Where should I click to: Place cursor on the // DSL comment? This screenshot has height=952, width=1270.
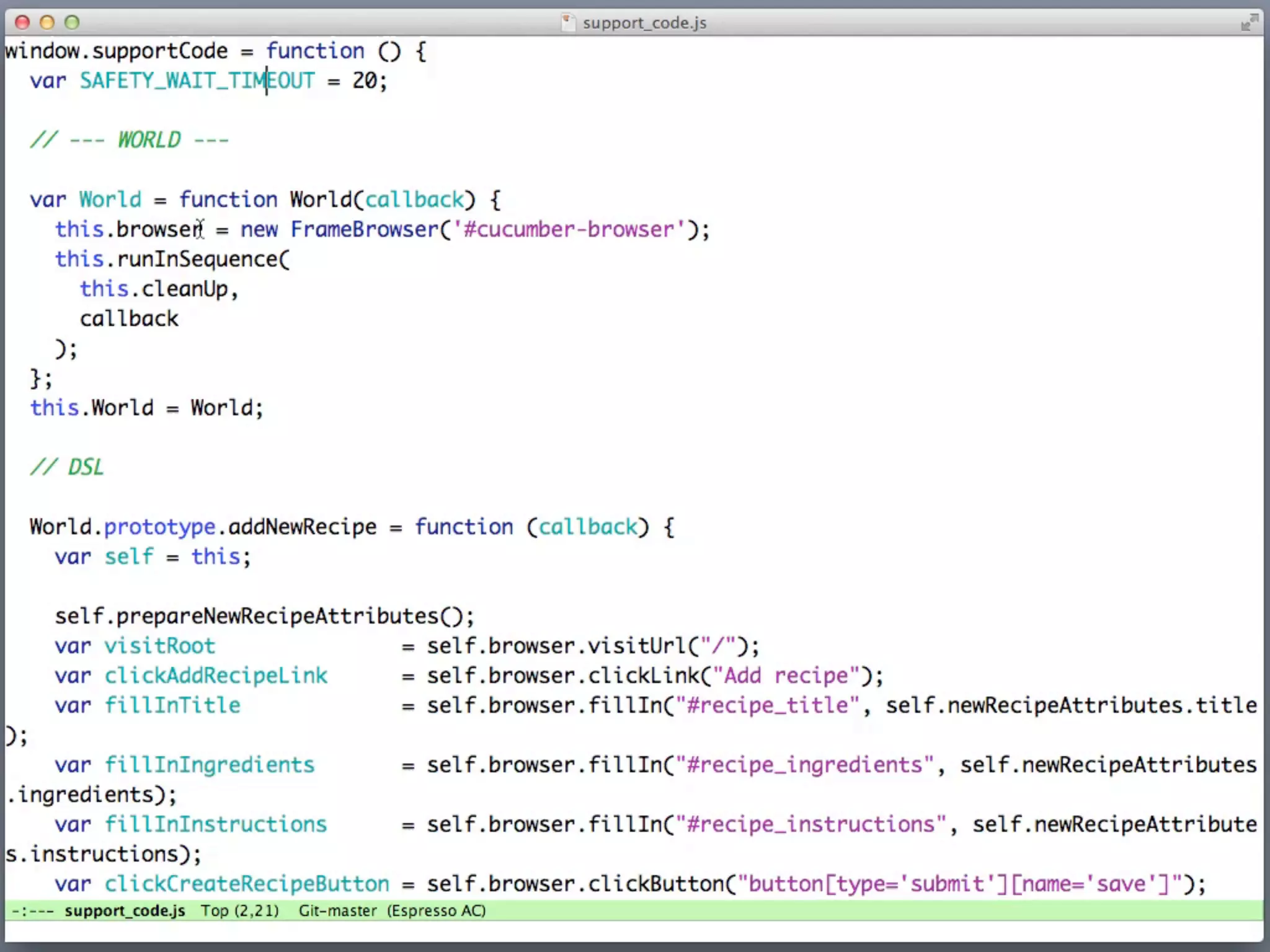click(67, 467)
